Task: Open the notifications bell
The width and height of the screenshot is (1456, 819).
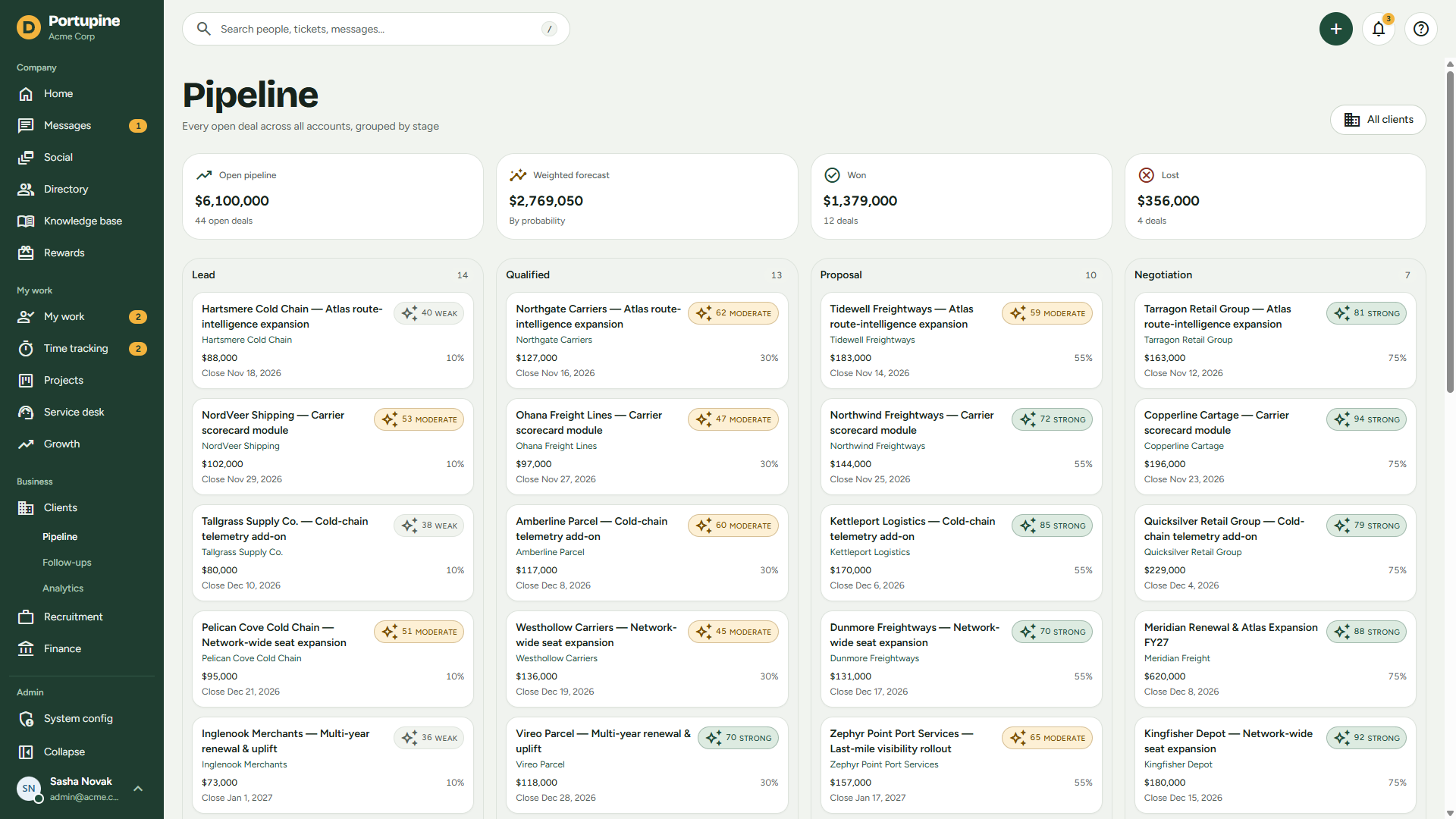Action: (x=1379, y=29)
